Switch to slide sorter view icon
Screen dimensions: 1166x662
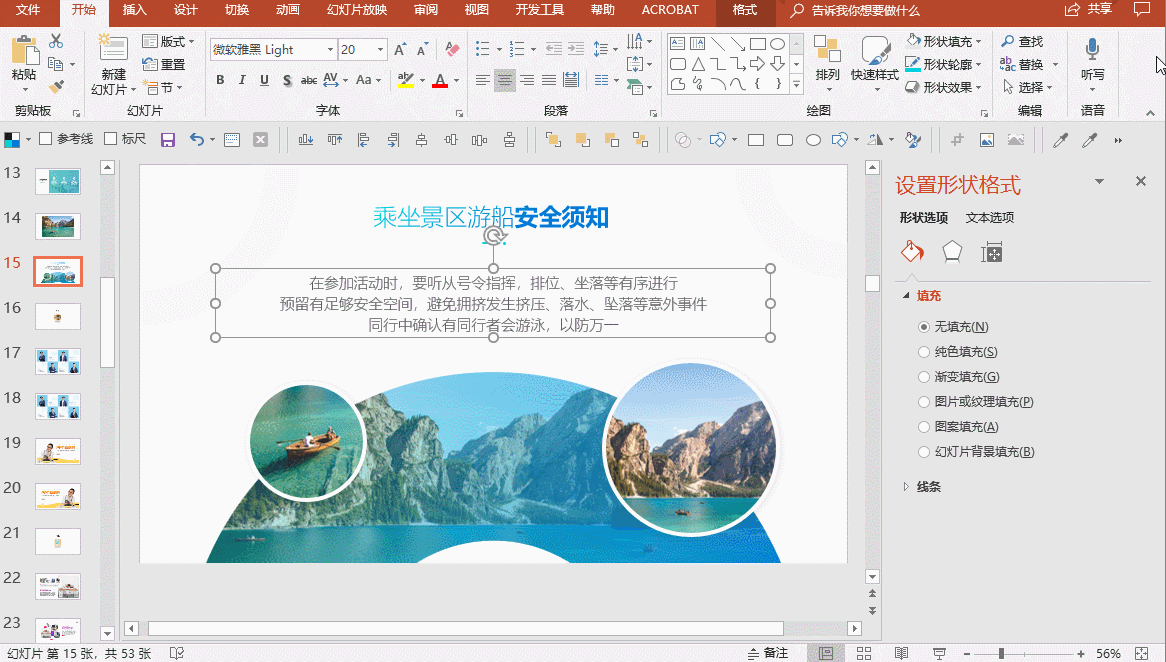863,653
